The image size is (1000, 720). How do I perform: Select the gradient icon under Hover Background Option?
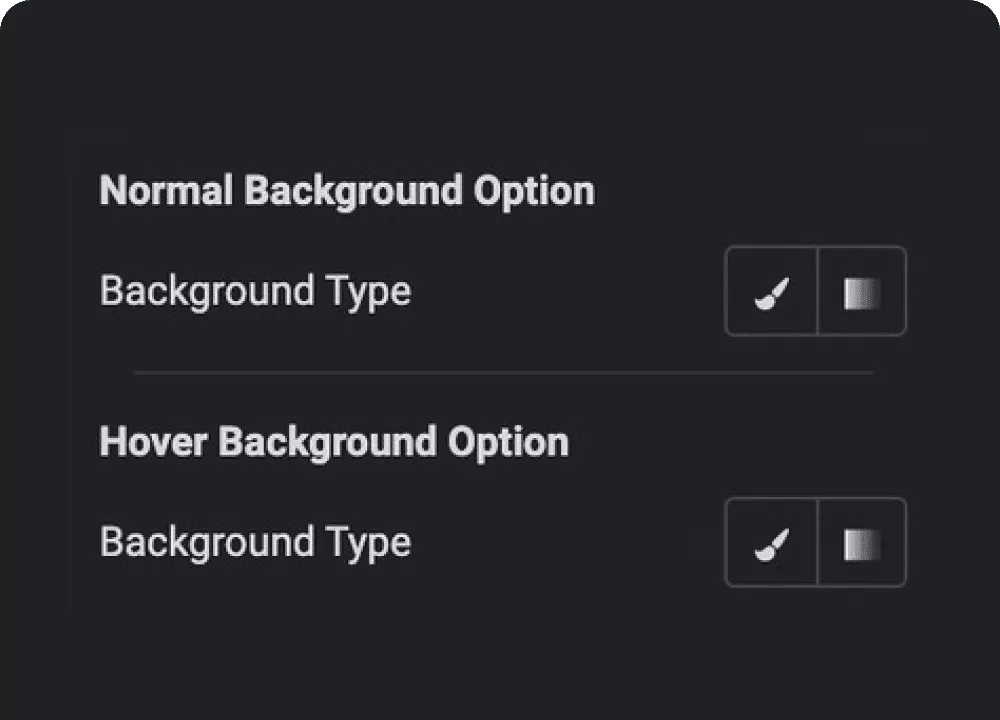(x=862, y=542)
